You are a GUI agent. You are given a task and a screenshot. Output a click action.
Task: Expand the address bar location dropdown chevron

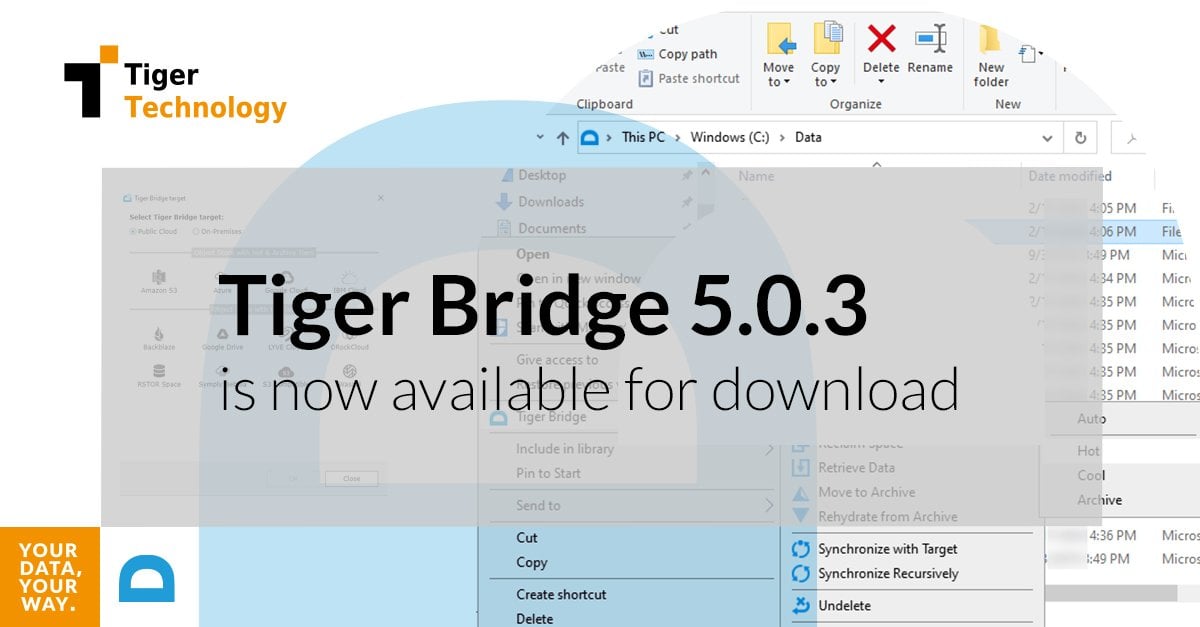[1047, 137]
